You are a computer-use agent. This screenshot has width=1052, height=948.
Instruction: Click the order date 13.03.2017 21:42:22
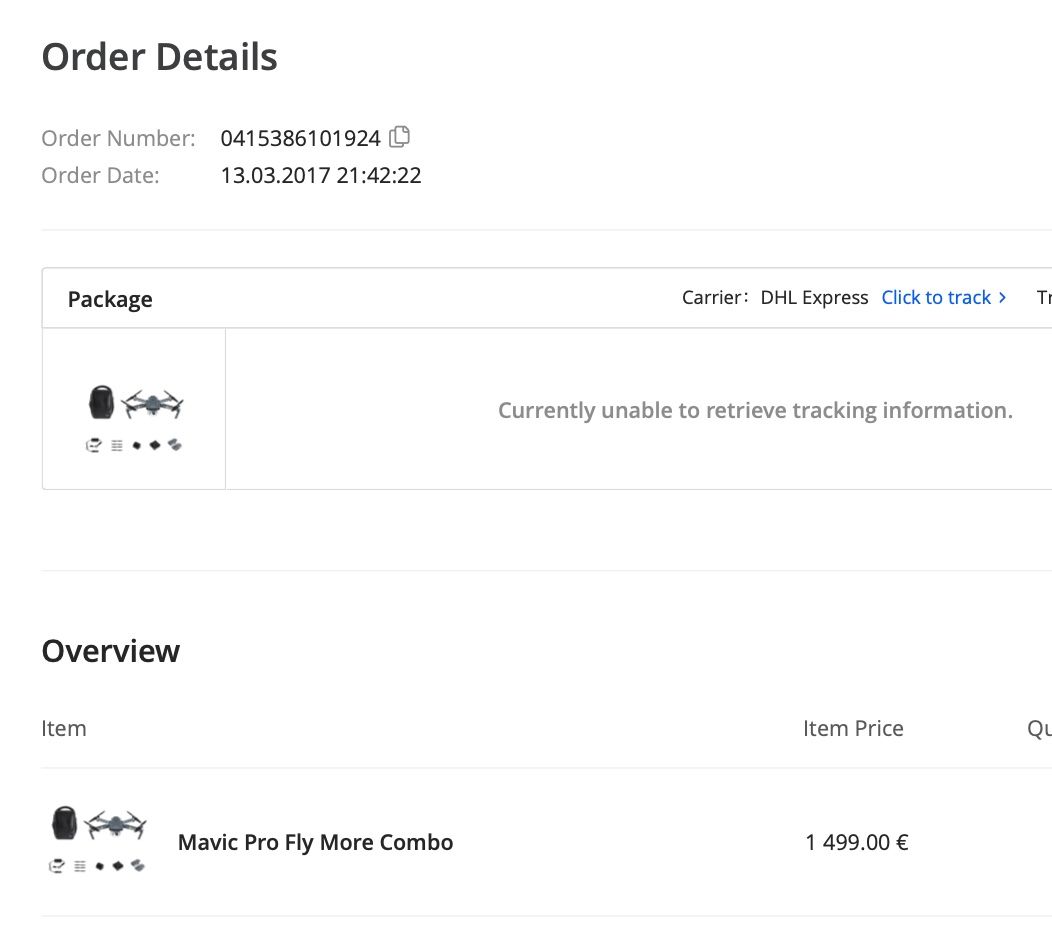click(x=321, y=175)
